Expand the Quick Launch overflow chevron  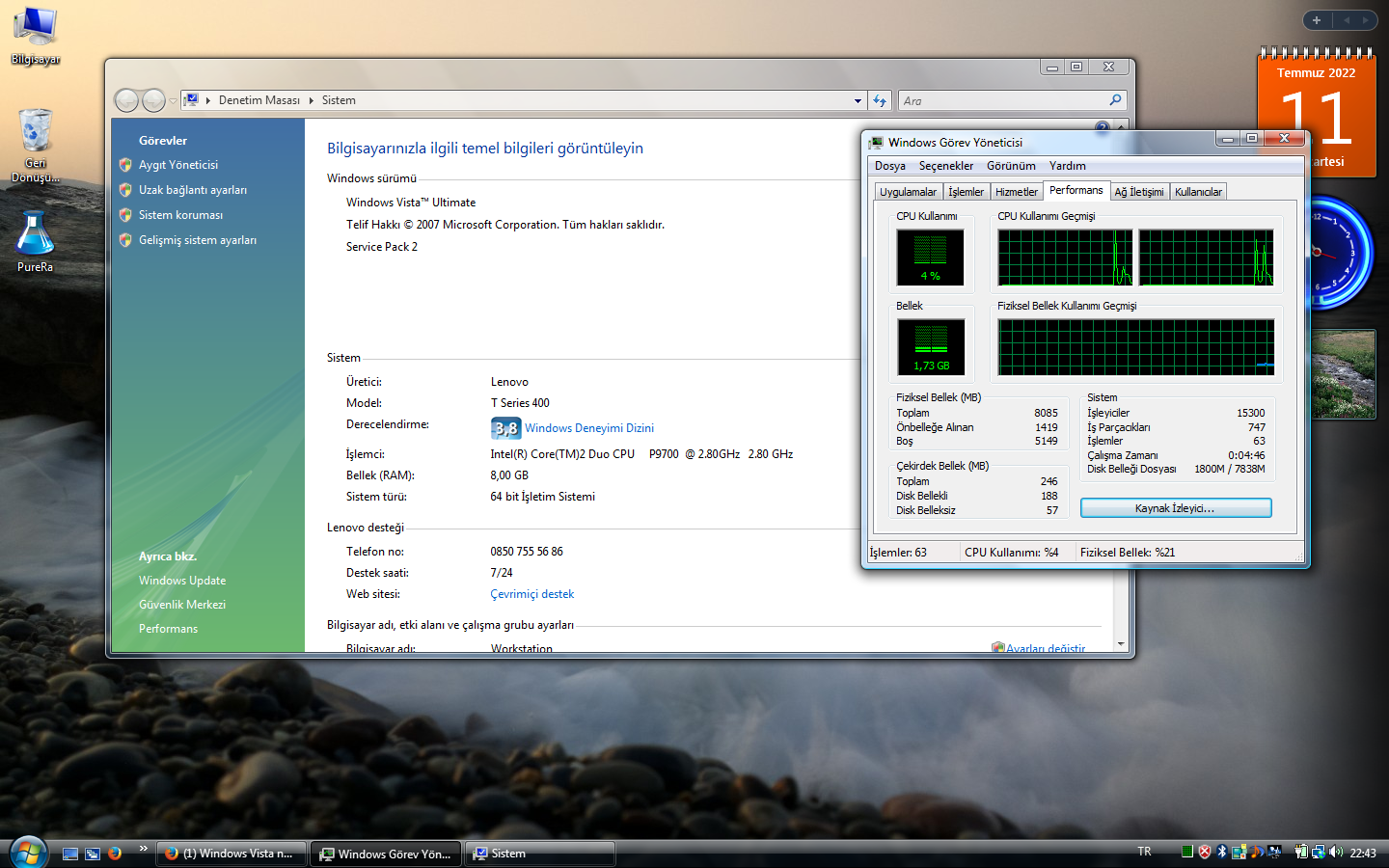coord(143,849)
